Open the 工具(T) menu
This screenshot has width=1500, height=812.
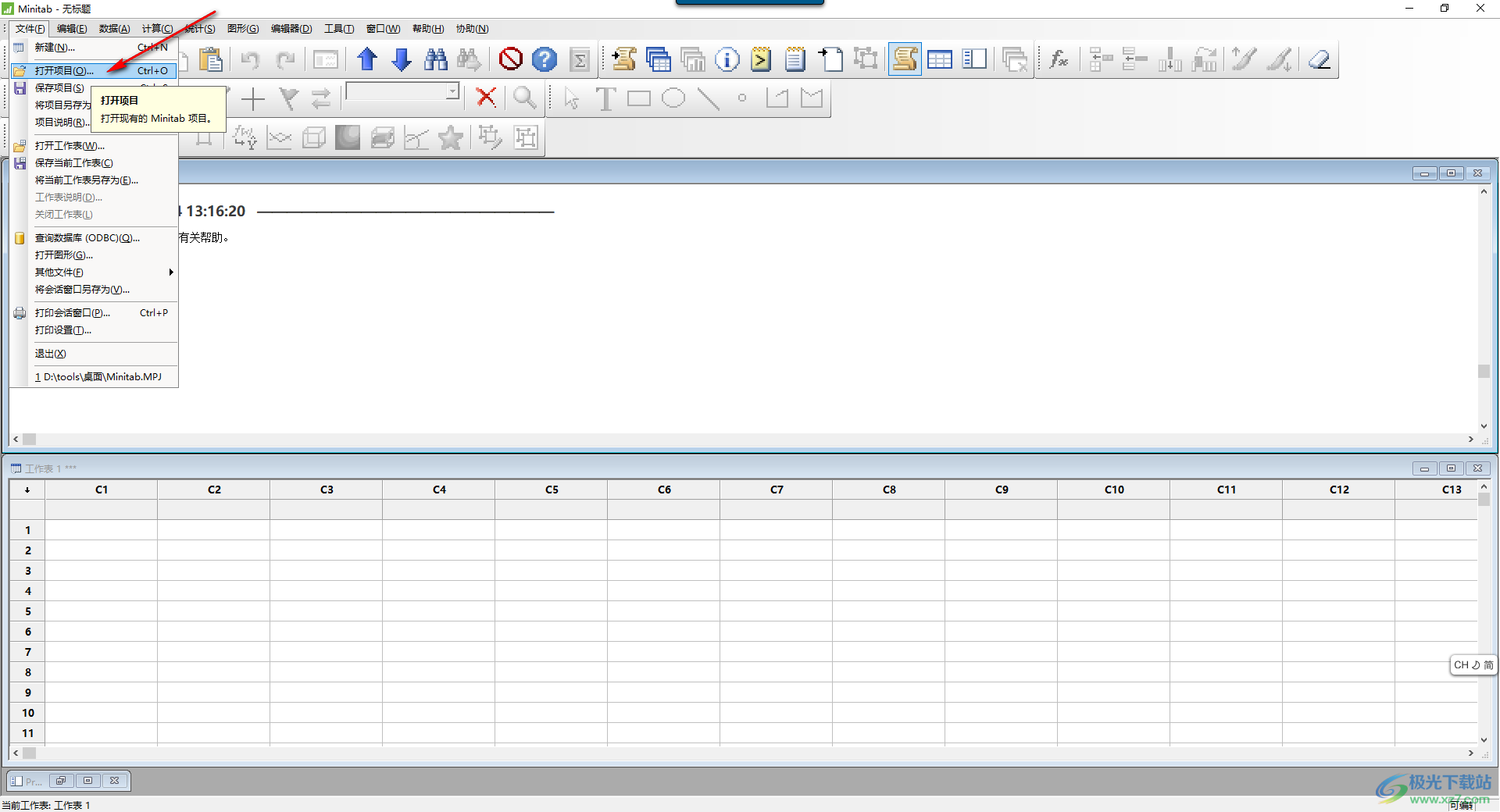[x=339, y=29]
